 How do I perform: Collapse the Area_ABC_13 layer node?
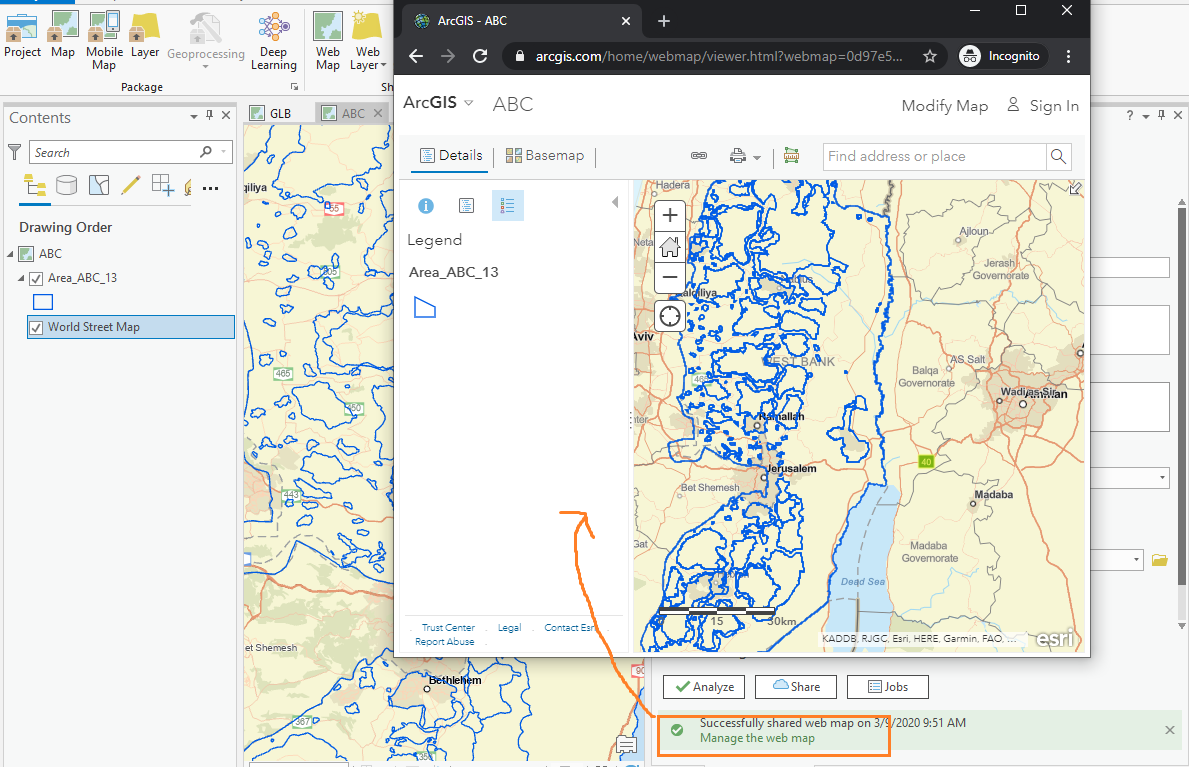coord(21,278)
